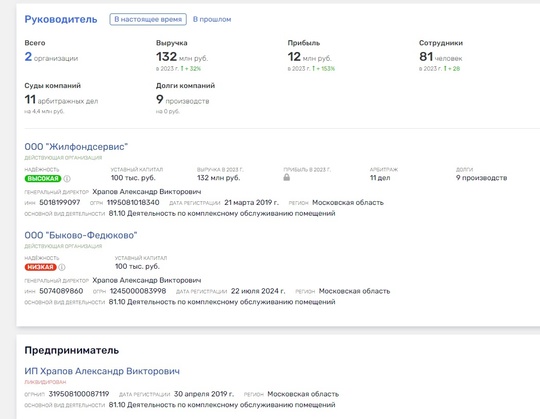540x419 pixels.
Task: Click the +28 employees growth indicator
Action: 452,69
